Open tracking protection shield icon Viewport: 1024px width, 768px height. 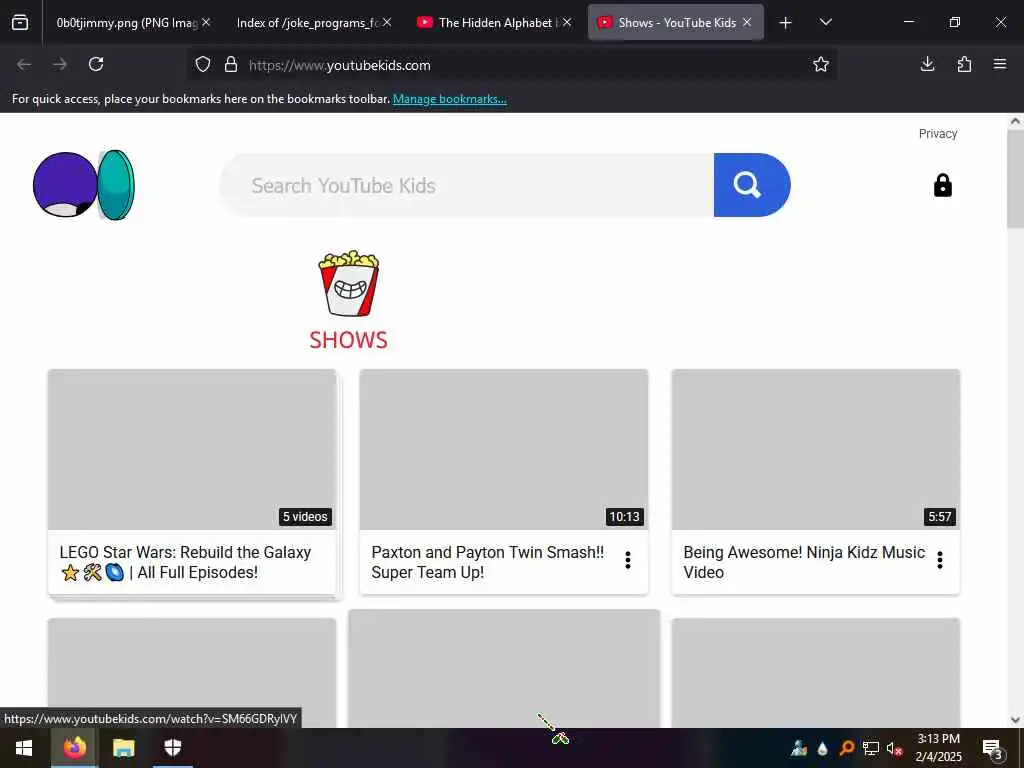coord(203,65)
